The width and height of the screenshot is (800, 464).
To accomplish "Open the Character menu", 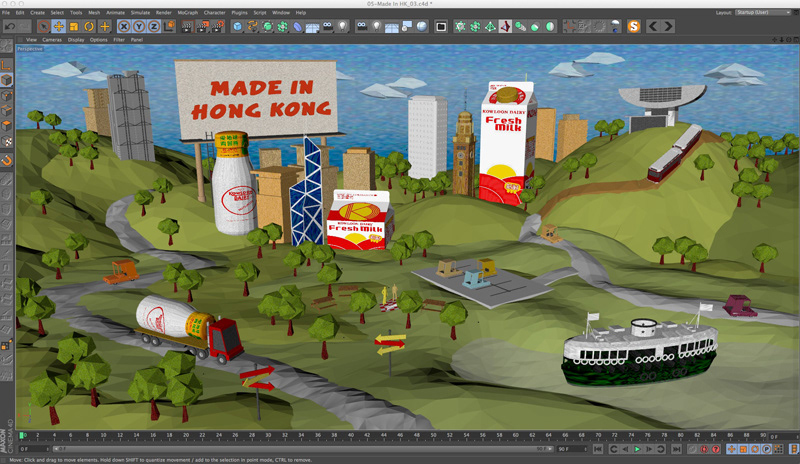I will pyautogui.click(x=215, y=12).
